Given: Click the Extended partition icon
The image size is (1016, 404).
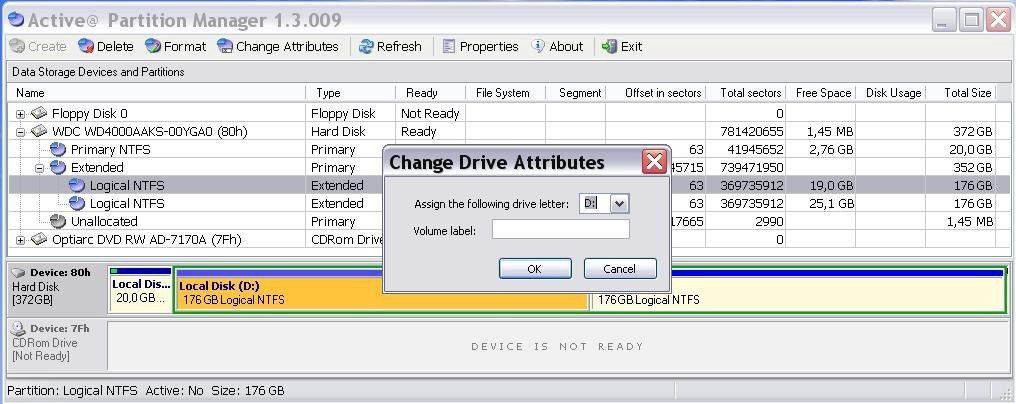Looking at the screenshot, I should (58, 167).
